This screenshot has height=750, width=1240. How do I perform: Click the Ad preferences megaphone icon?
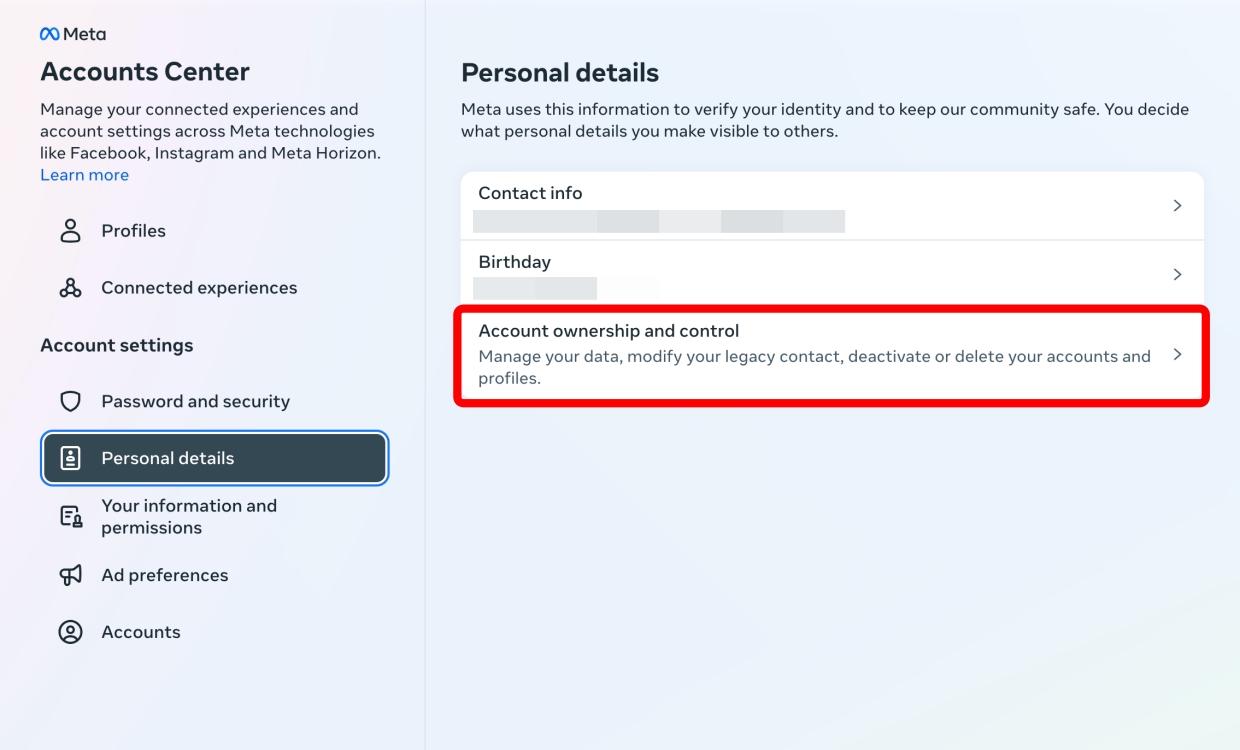tap(69, 575)
